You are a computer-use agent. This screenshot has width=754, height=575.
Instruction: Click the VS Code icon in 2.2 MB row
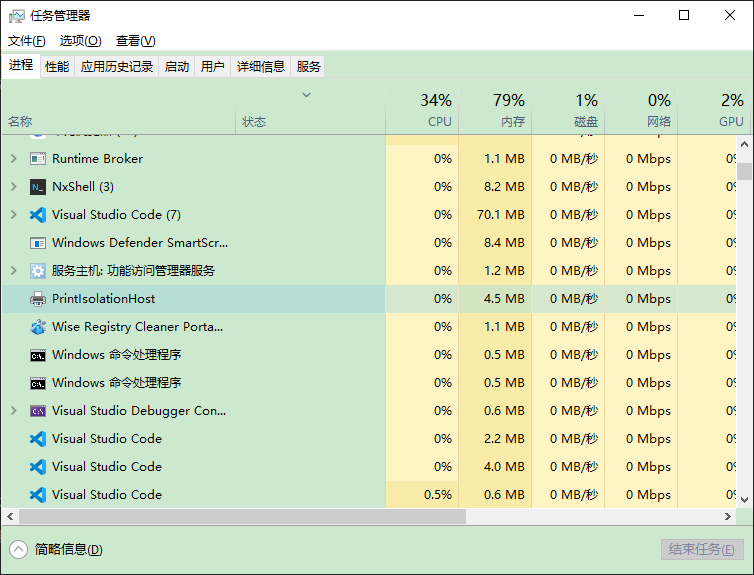(x=38, y=438)
